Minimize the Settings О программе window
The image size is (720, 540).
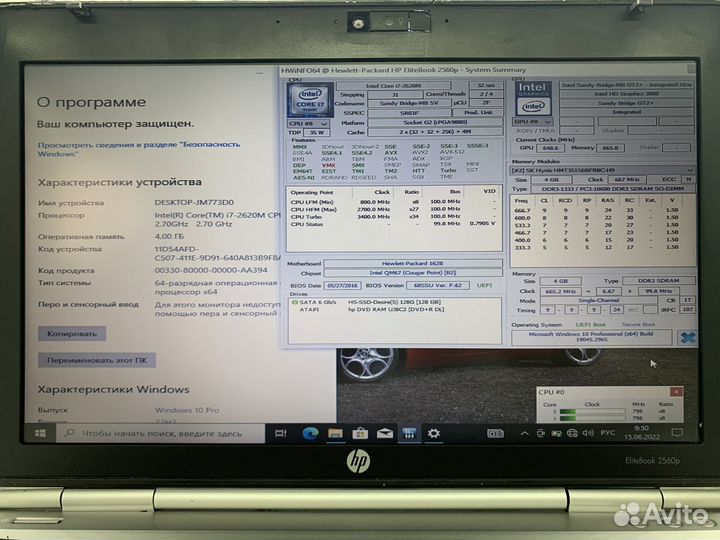(x=260, y=73)
